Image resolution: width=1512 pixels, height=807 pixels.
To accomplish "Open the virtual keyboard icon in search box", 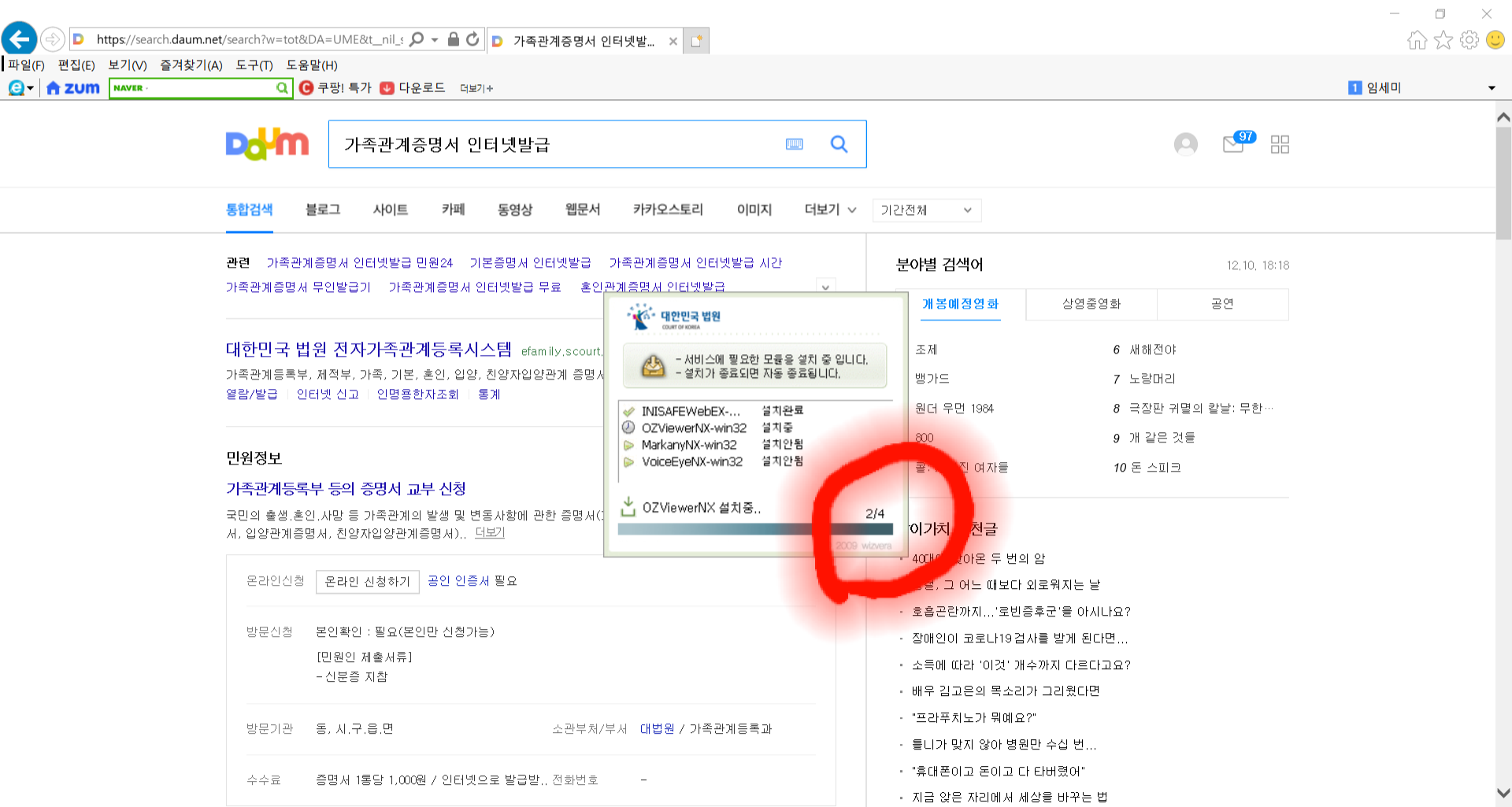I will coord(795,144).
